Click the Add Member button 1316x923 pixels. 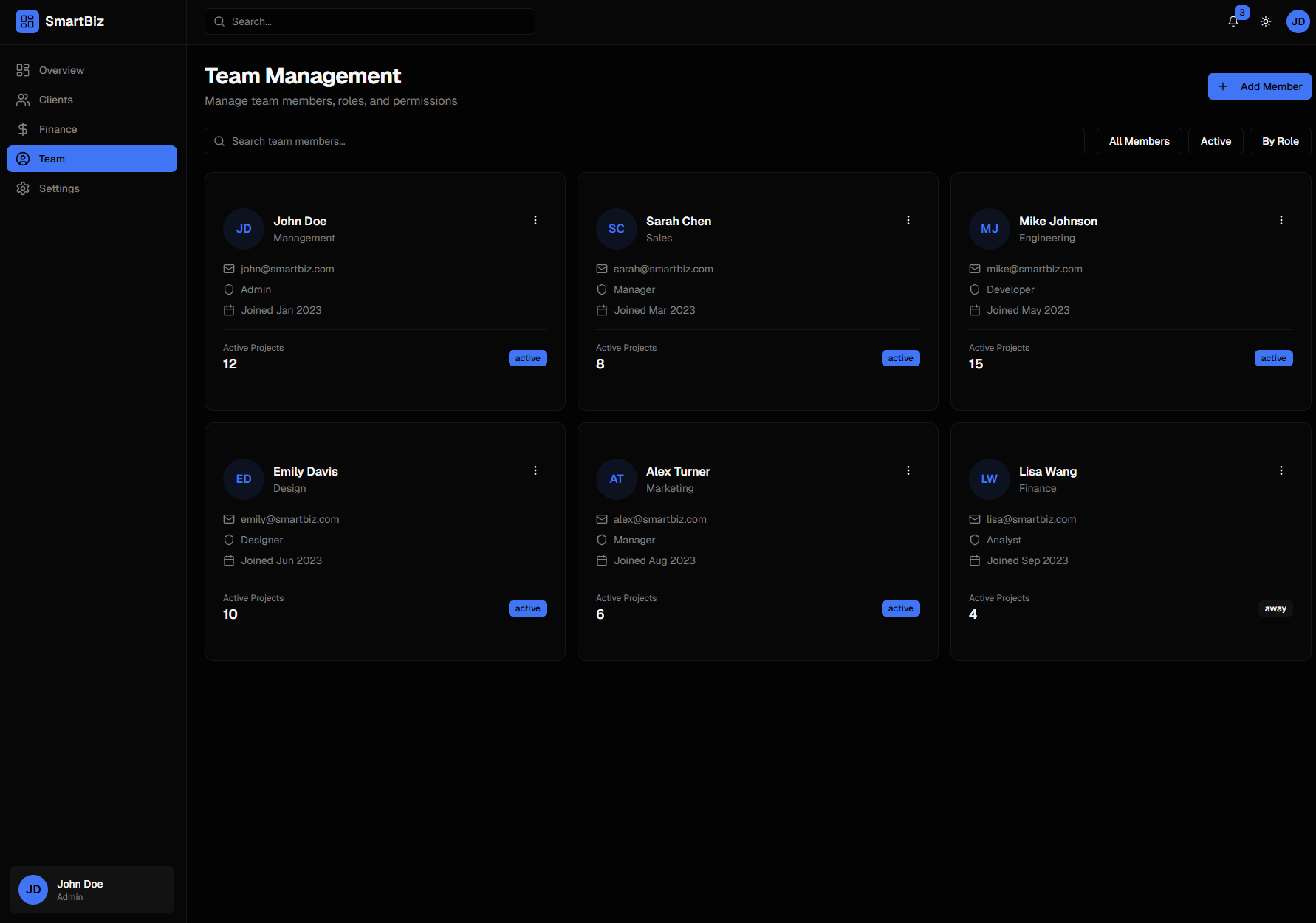tap(1259, 86)
